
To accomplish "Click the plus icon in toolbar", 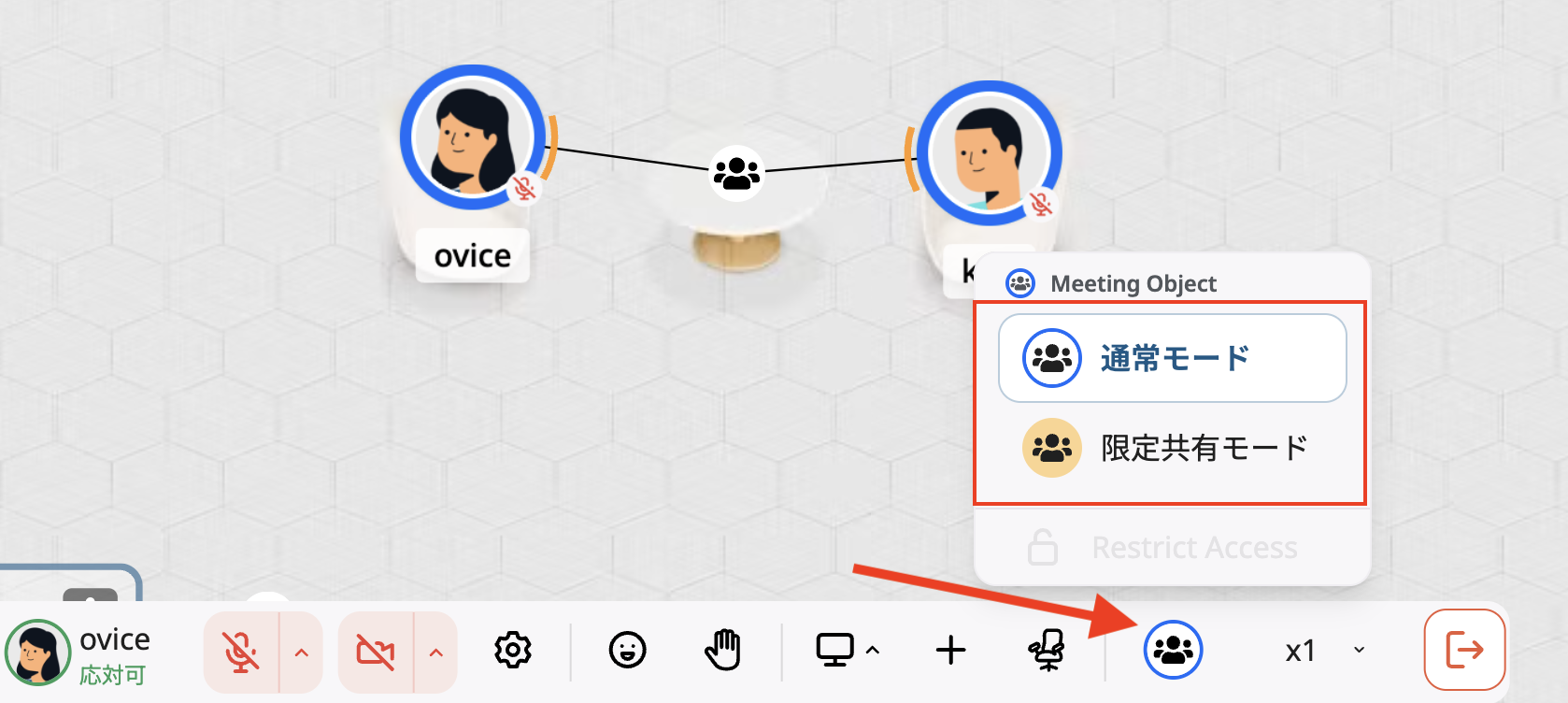I will [x=950, y=650].
